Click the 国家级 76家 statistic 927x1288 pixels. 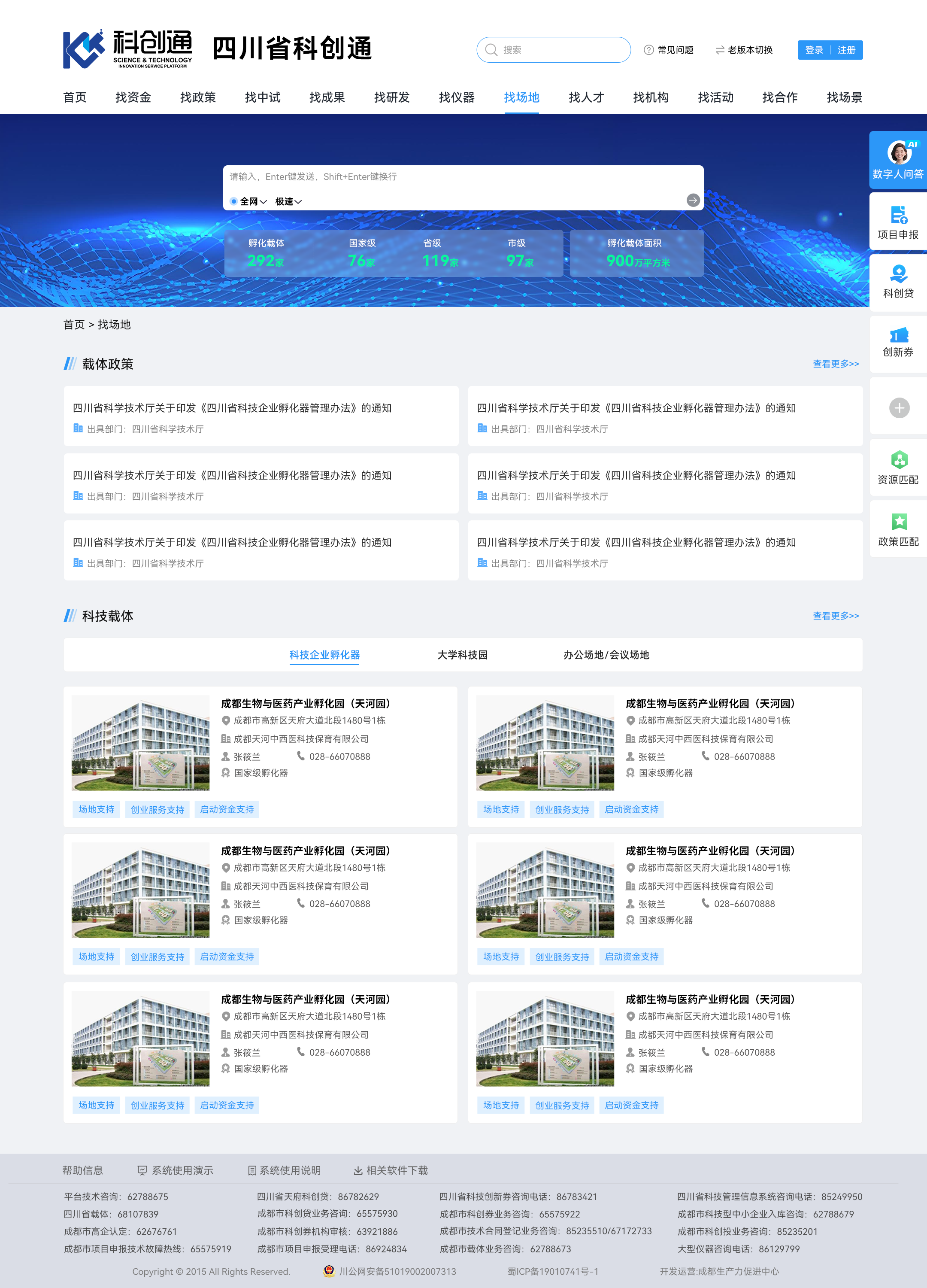(x=362, y=253)
